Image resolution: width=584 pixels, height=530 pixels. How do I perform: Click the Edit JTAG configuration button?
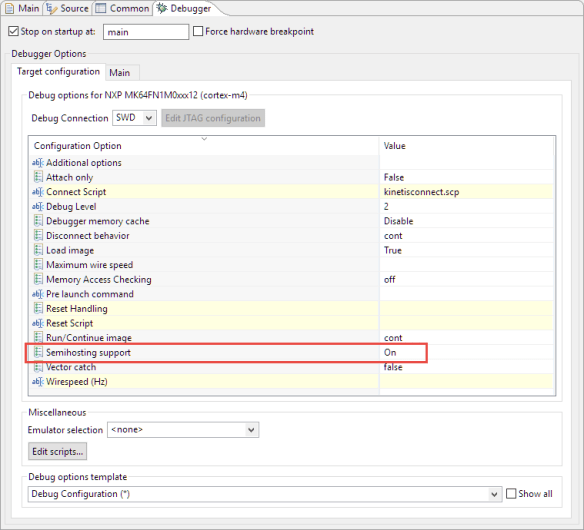(213, 118)
